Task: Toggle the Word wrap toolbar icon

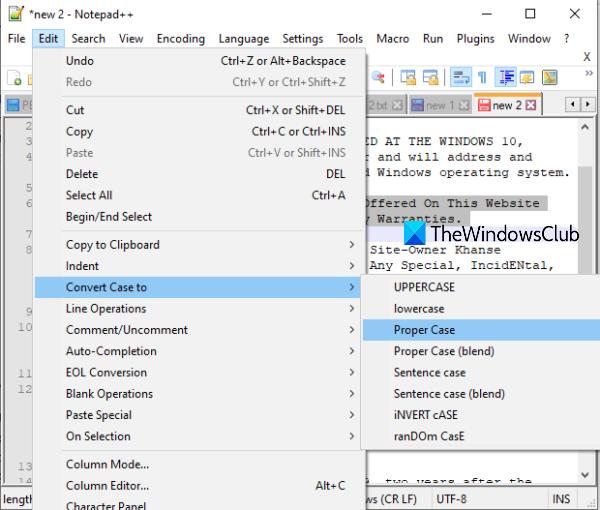Action: [x=460, y=78]
